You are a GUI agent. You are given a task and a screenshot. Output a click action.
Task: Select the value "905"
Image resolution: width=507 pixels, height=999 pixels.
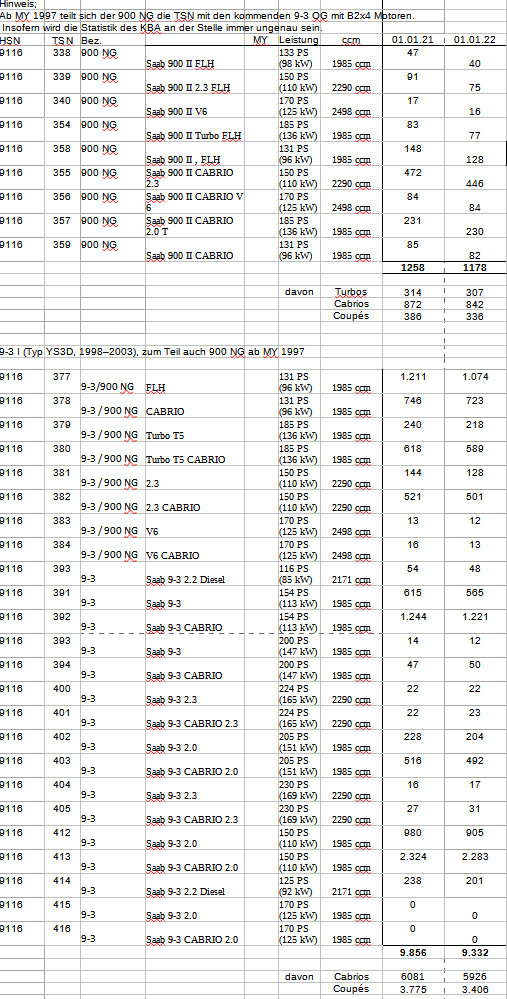pyautogui.click(x=475, y=832)
